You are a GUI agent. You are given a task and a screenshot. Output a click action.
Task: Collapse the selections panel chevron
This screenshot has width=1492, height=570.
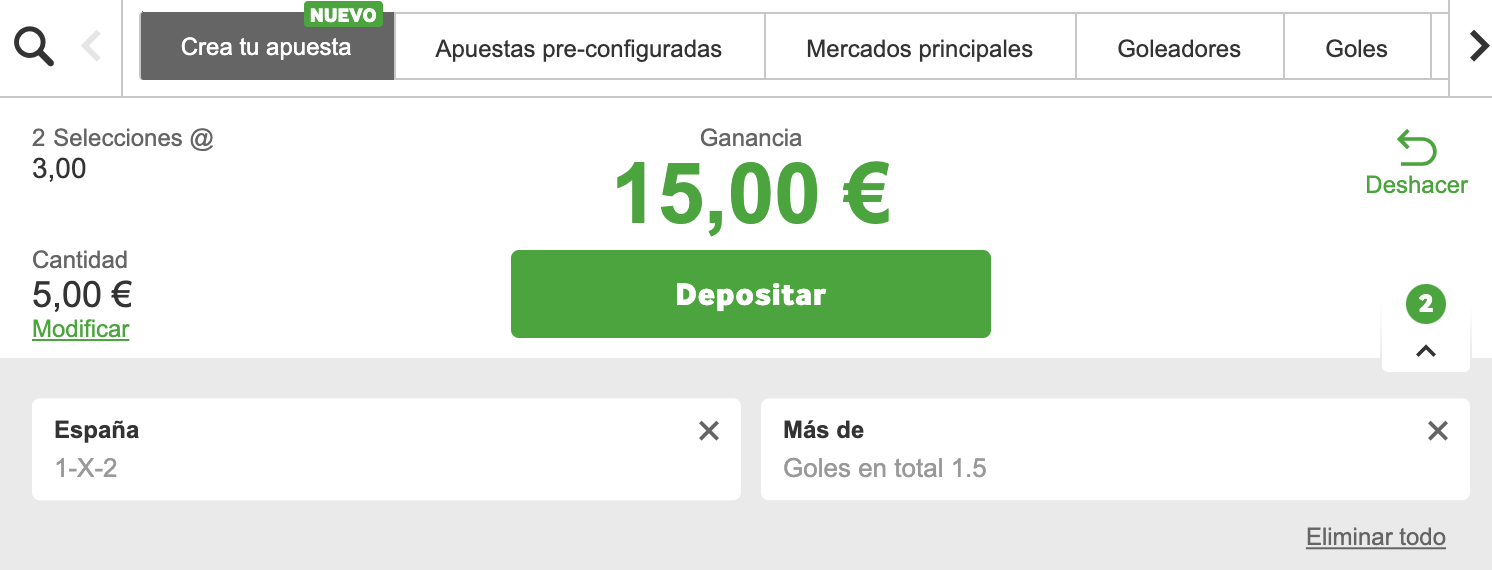coord(1426,351)
